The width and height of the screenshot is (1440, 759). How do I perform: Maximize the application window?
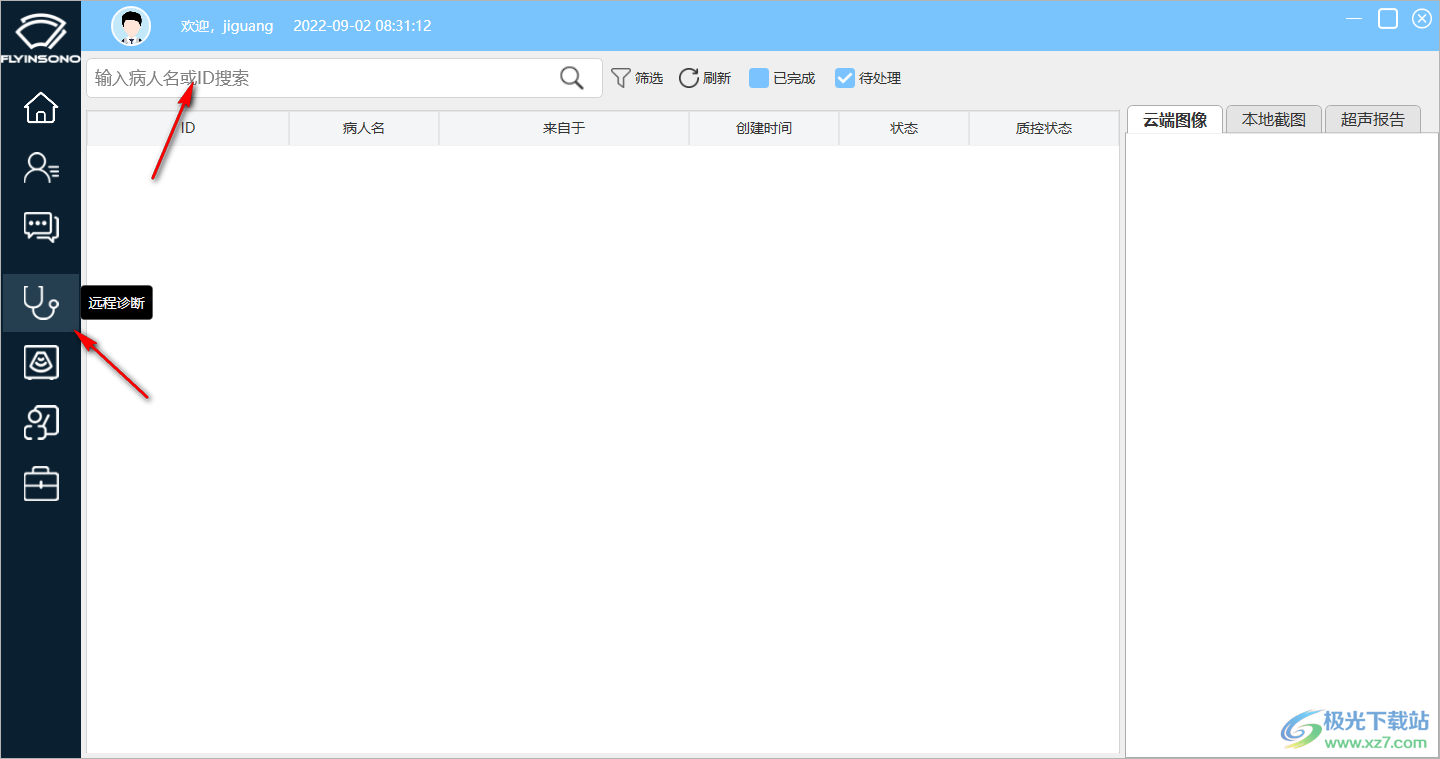point(1388,19)
